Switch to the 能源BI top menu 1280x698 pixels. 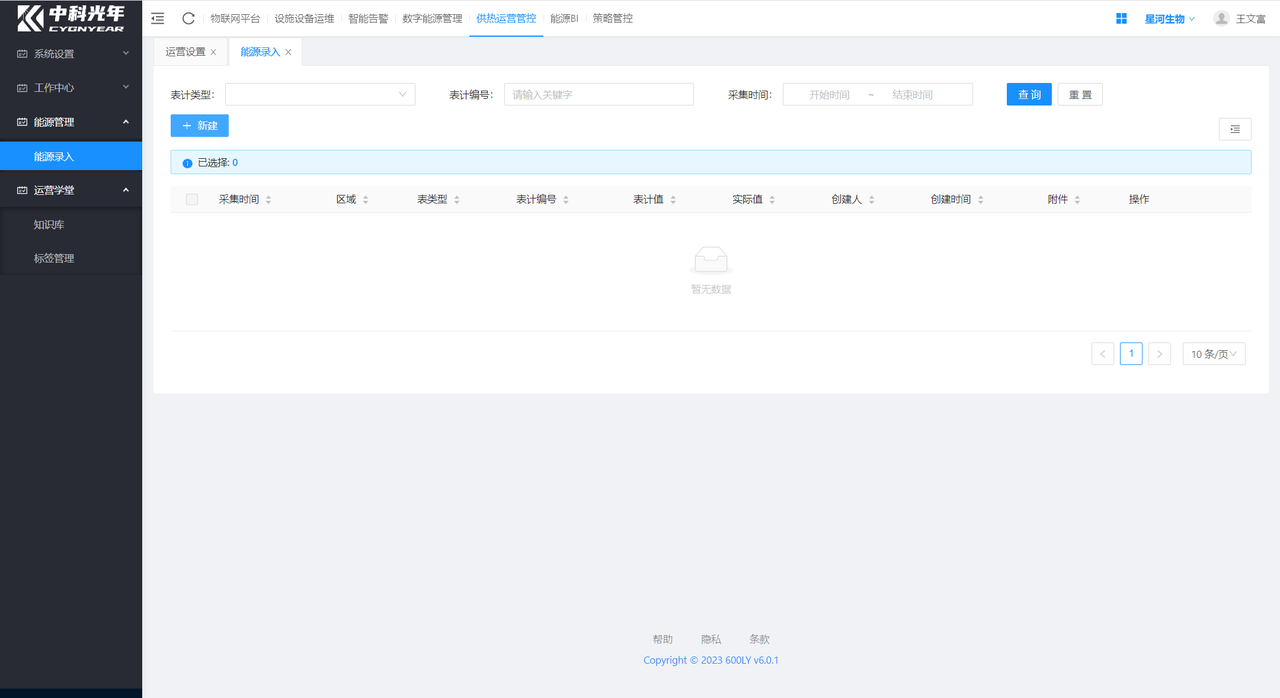[x=564, y=18]
